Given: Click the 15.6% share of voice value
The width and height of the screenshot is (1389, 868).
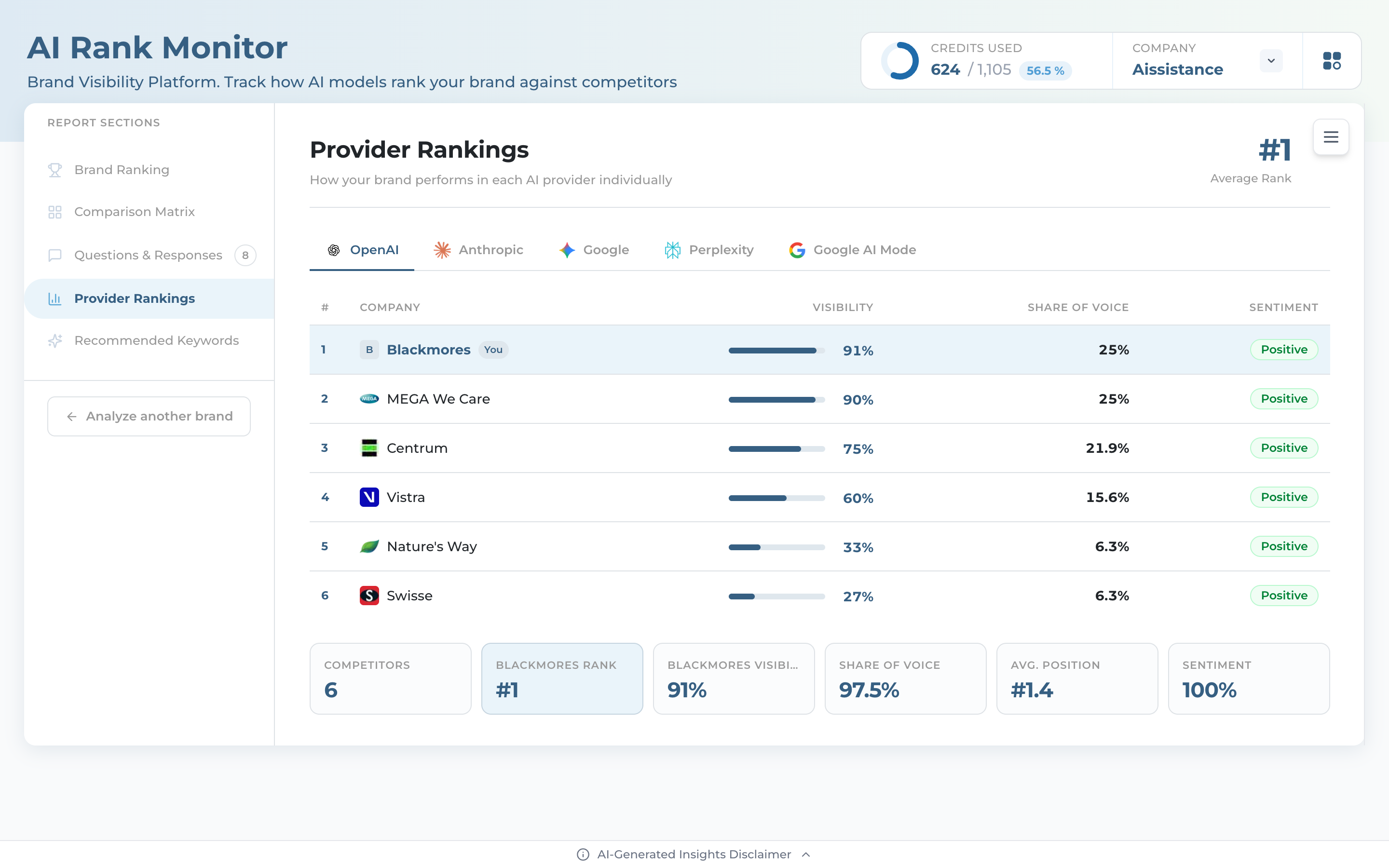Looking at the screenshot, I should coord(1107,497).
